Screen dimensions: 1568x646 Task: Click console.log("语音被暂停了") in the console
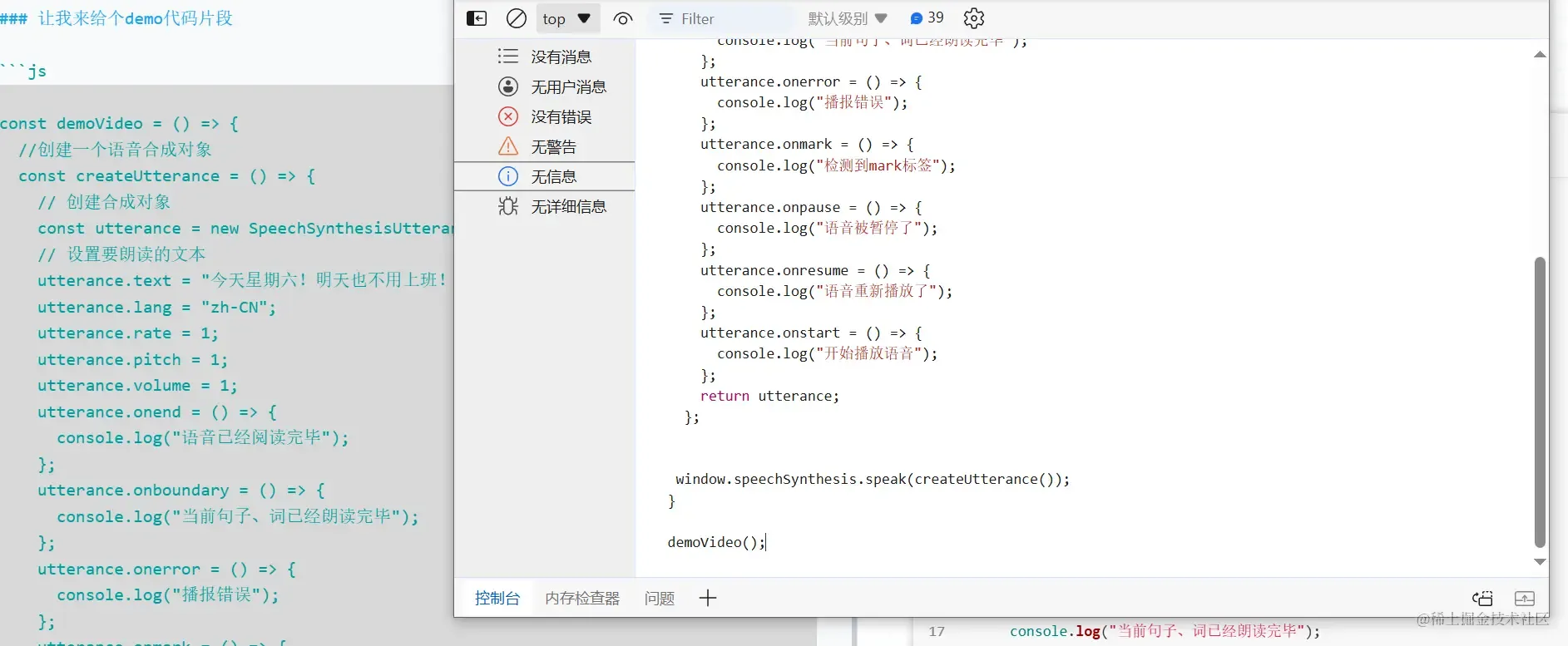tap(827, 228)
